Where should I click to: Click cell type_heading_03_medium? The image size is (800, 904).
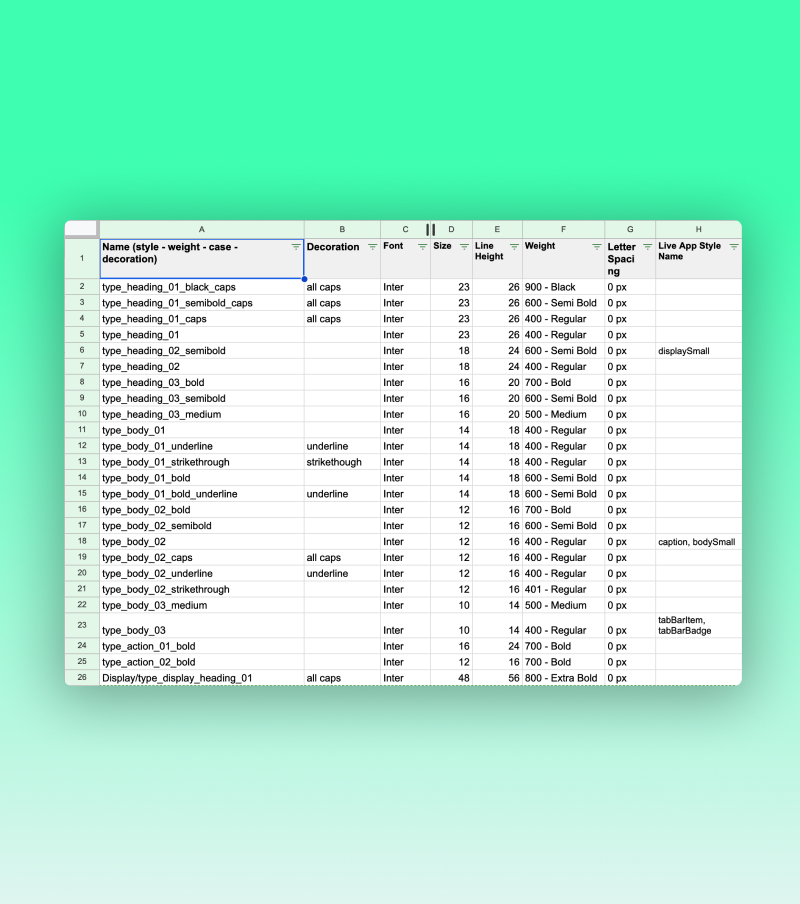202,414
